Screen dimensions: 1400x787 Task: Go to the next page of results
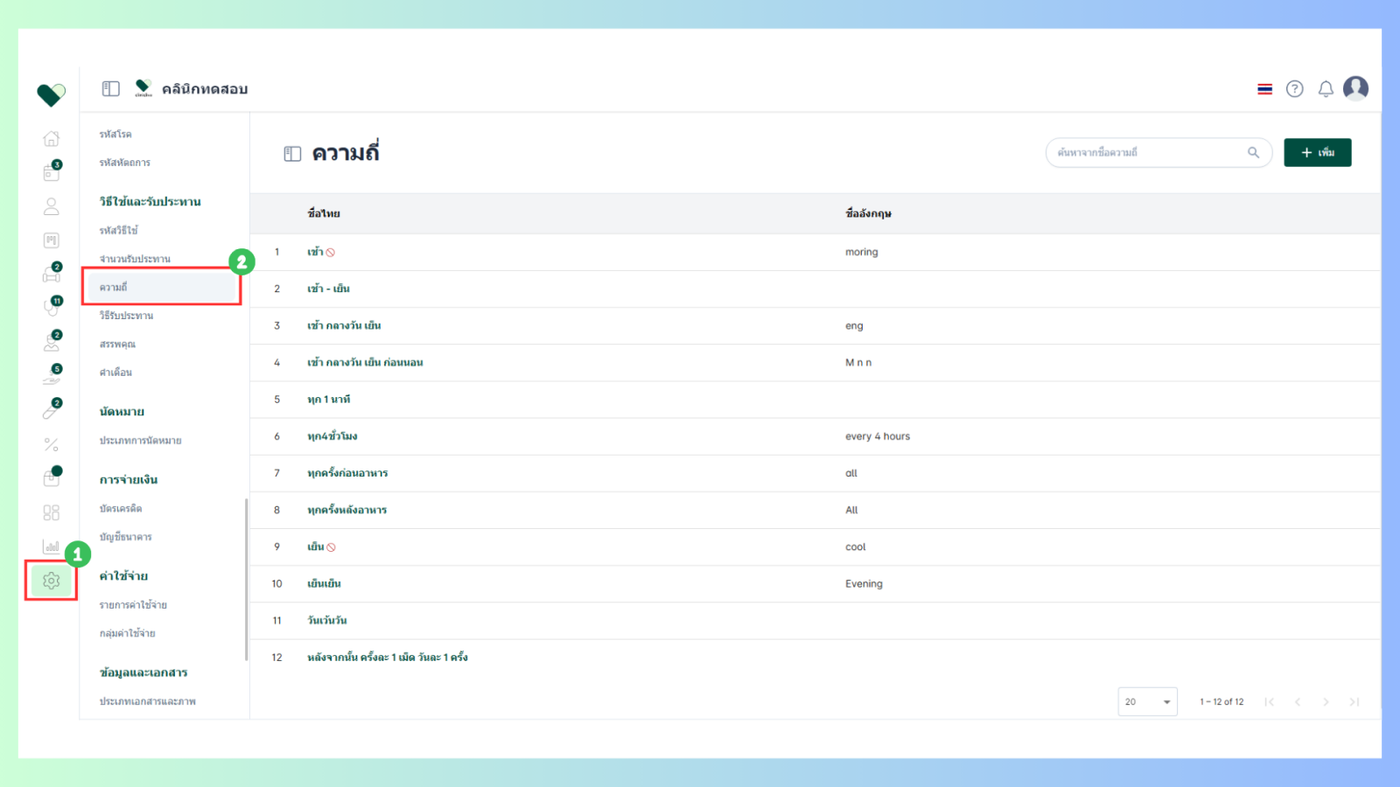coord(1326,702)
